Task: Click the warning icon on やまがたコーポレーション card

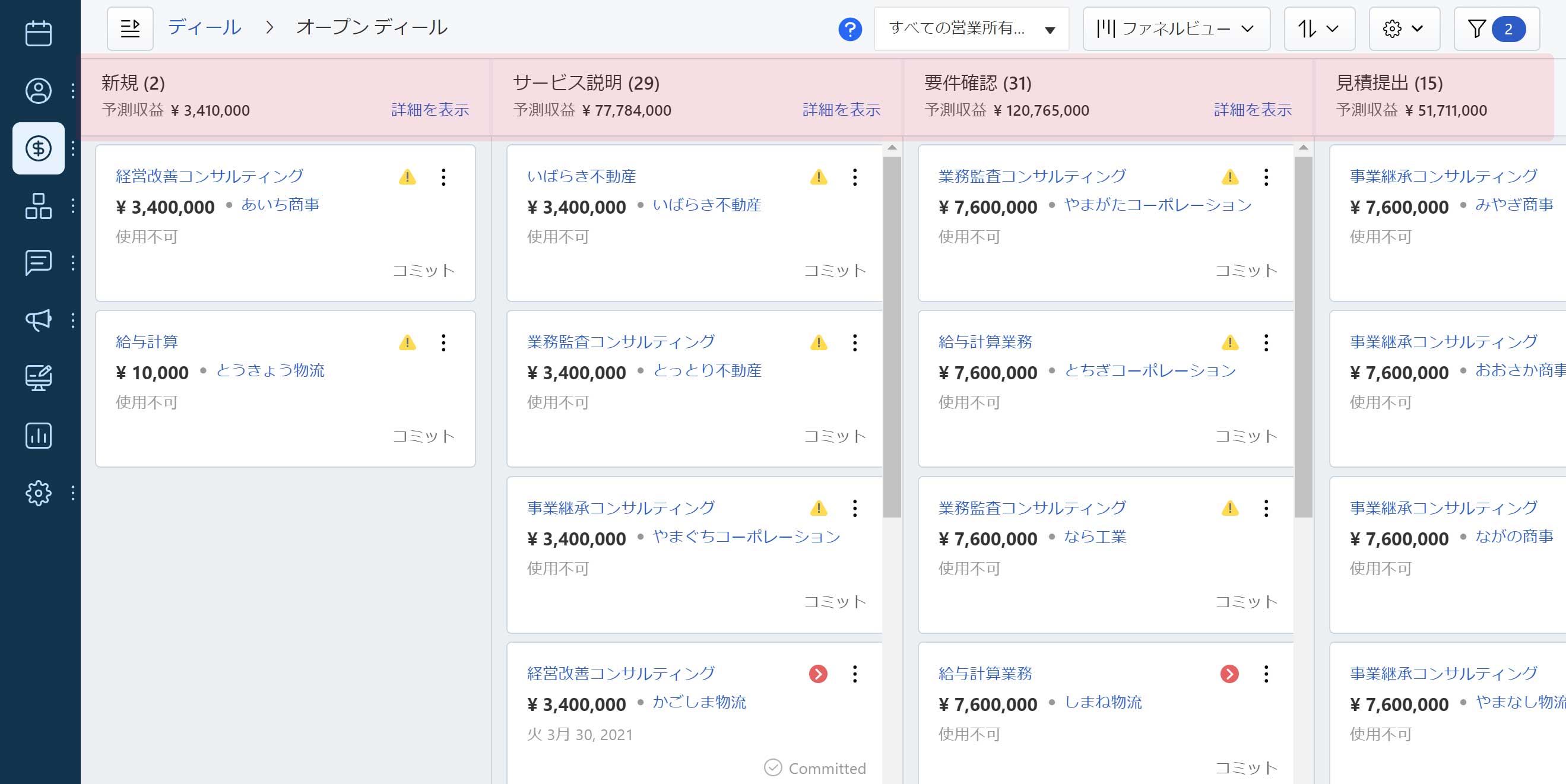Action: (x=1231, y=177)
